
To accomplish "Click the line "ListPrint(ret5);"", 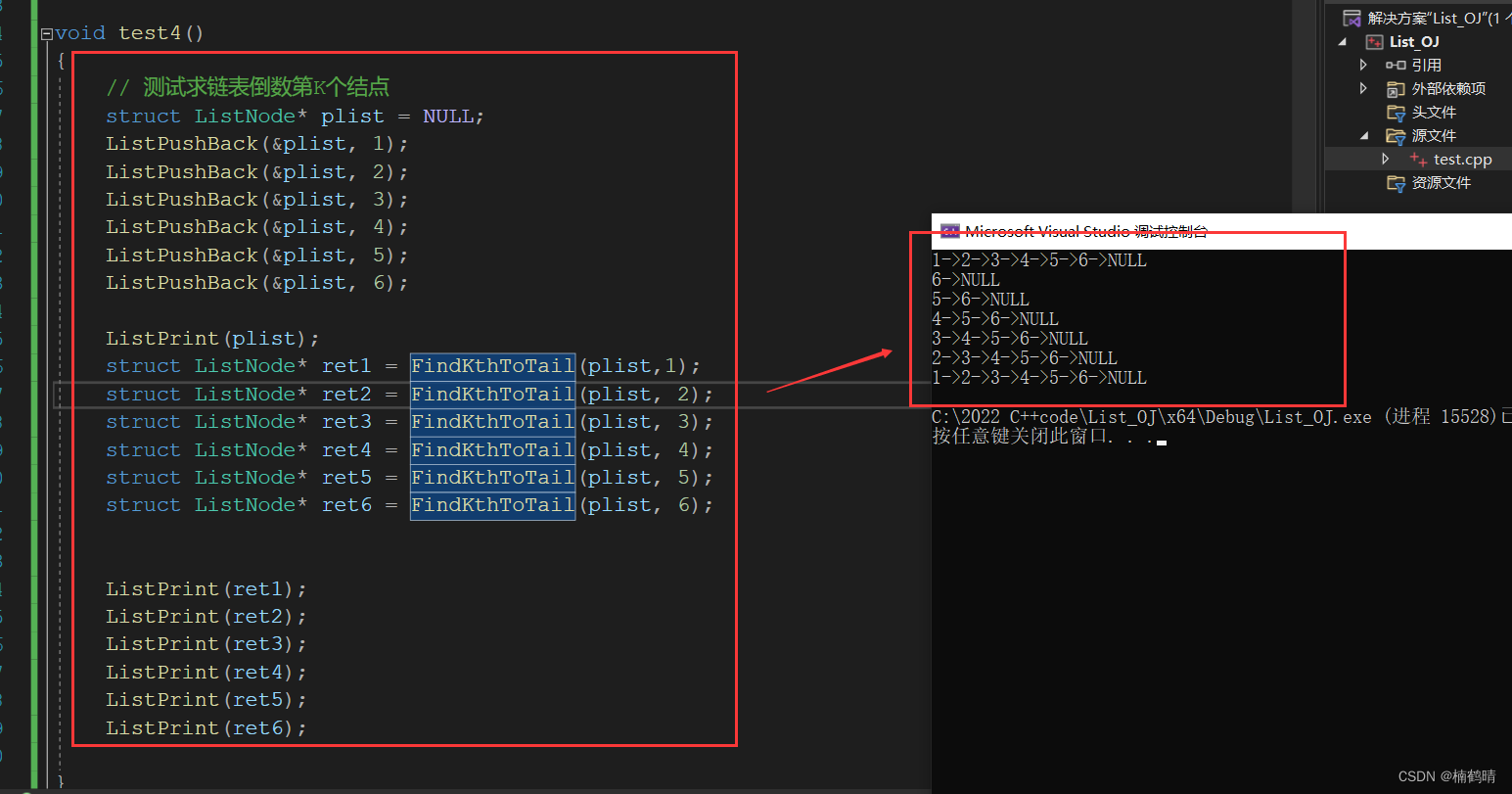I will 206,700.
